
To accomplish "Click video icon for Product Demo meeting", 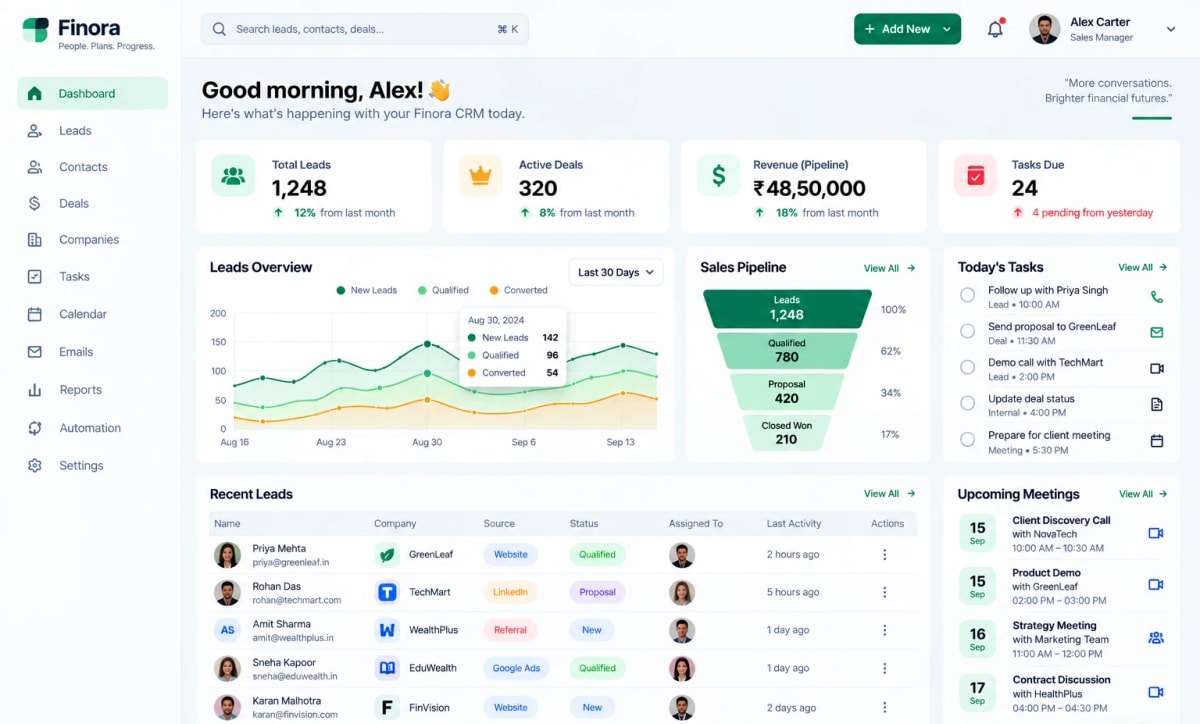I will tap(1156, 584).
